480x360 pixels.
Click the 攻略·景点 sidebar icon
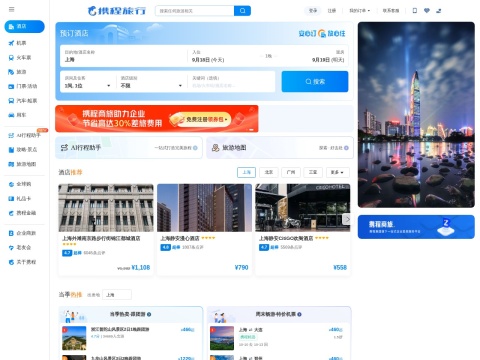pos(11,150)
